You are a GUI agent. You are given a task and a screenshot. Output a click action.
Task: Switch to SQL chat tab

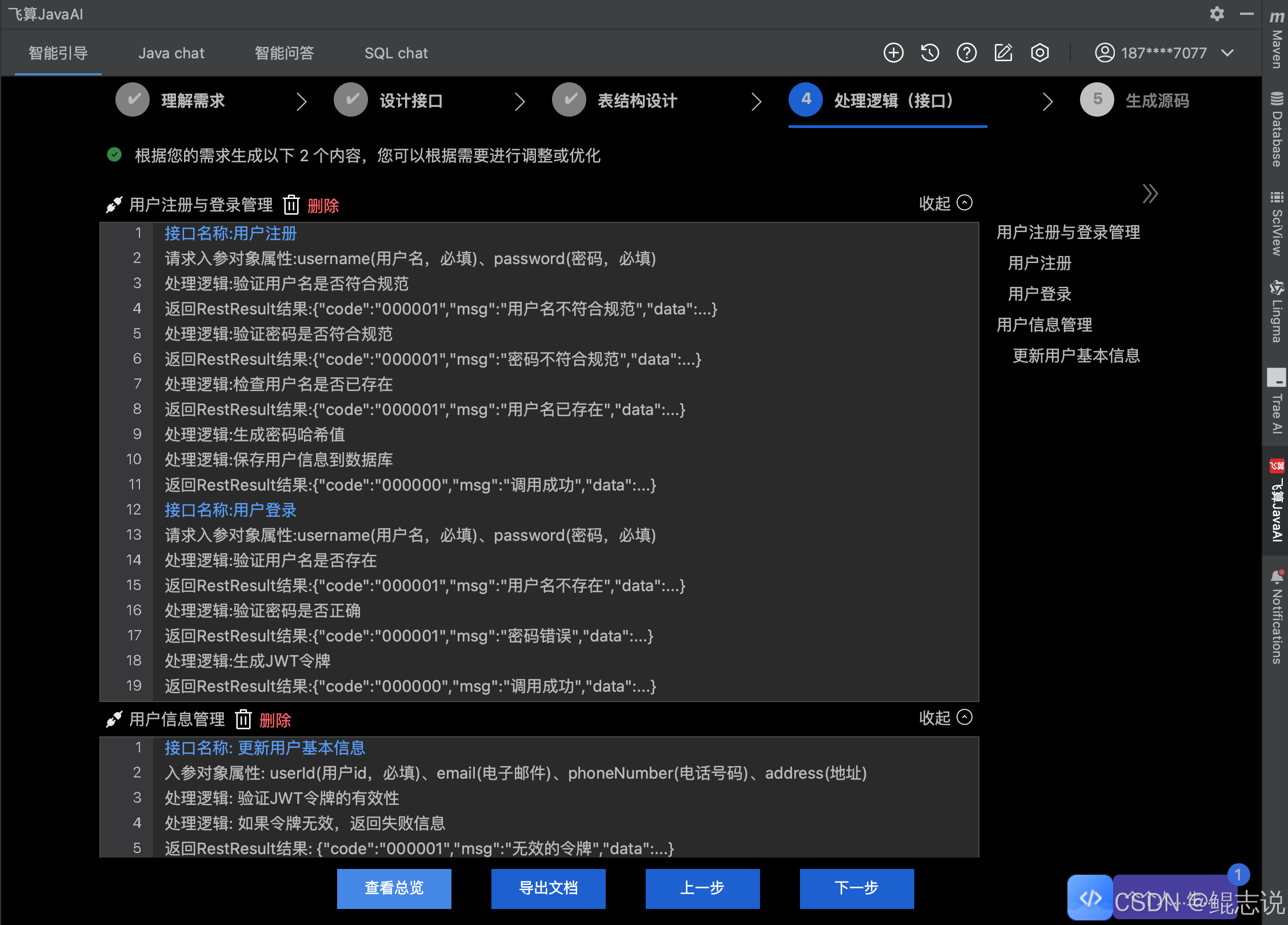tap(396, 53)
